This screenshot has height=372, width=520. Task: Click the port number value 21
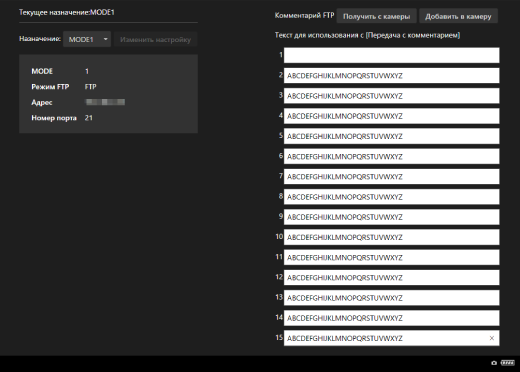tap(89, 118)
